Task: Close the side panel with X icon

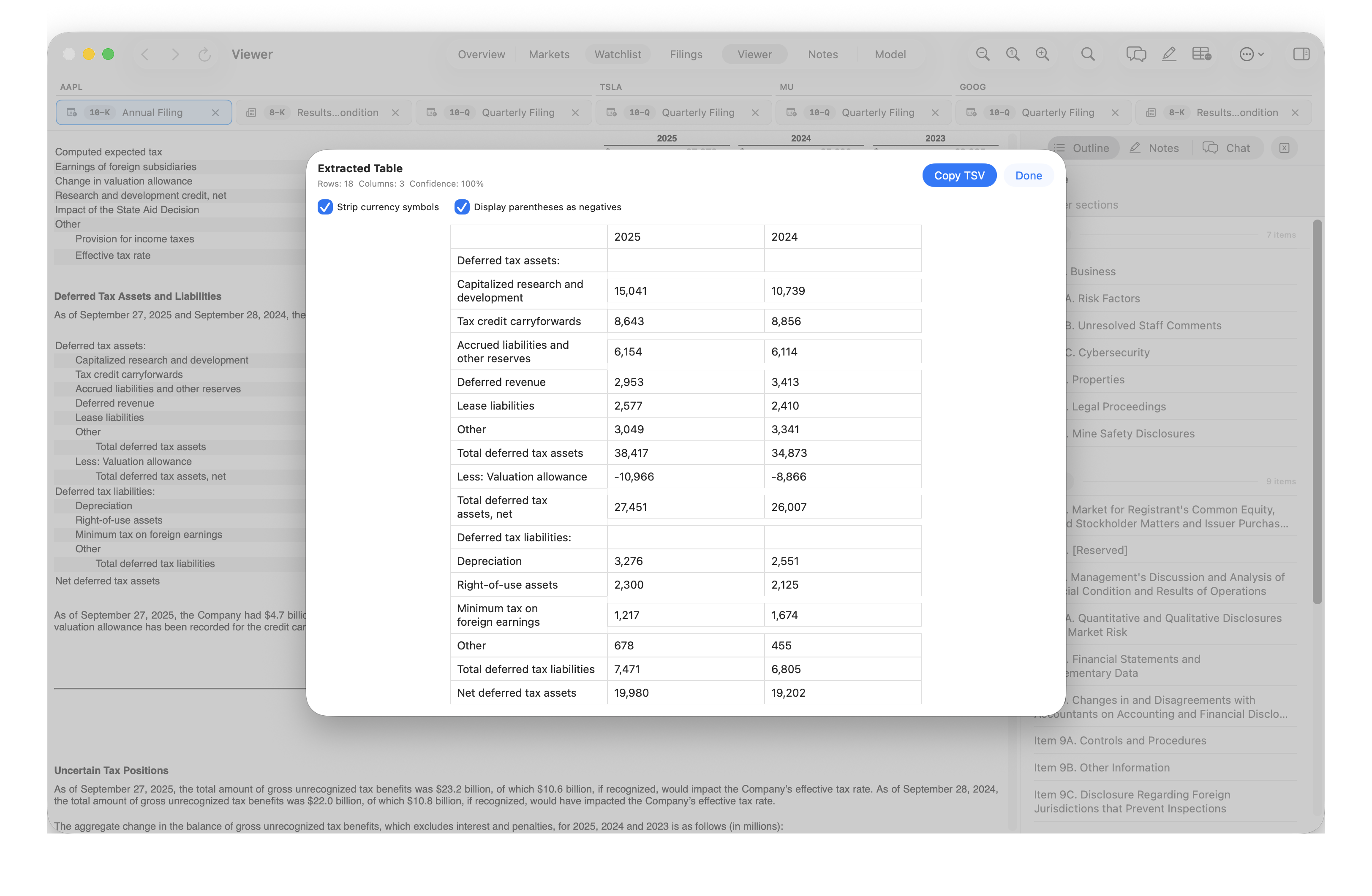Action: click(1285, 148)
